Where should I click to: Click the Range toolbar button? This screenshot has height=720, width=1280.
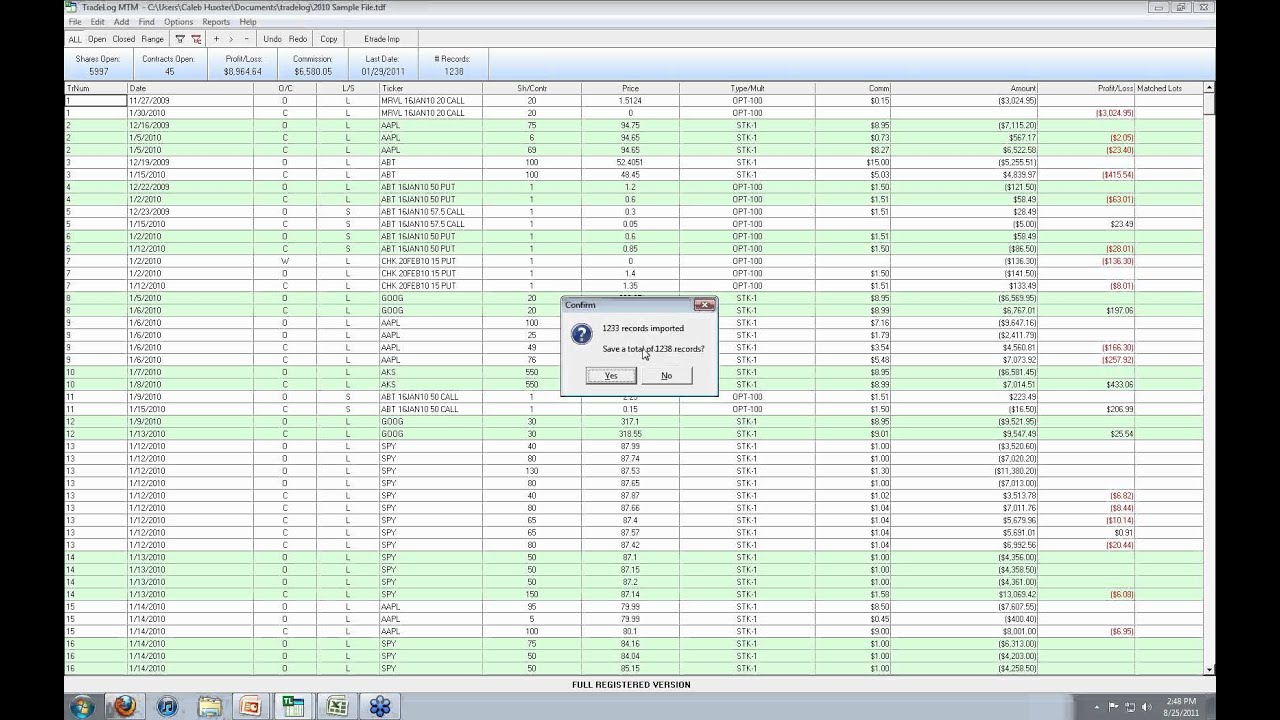click(152, 39)
